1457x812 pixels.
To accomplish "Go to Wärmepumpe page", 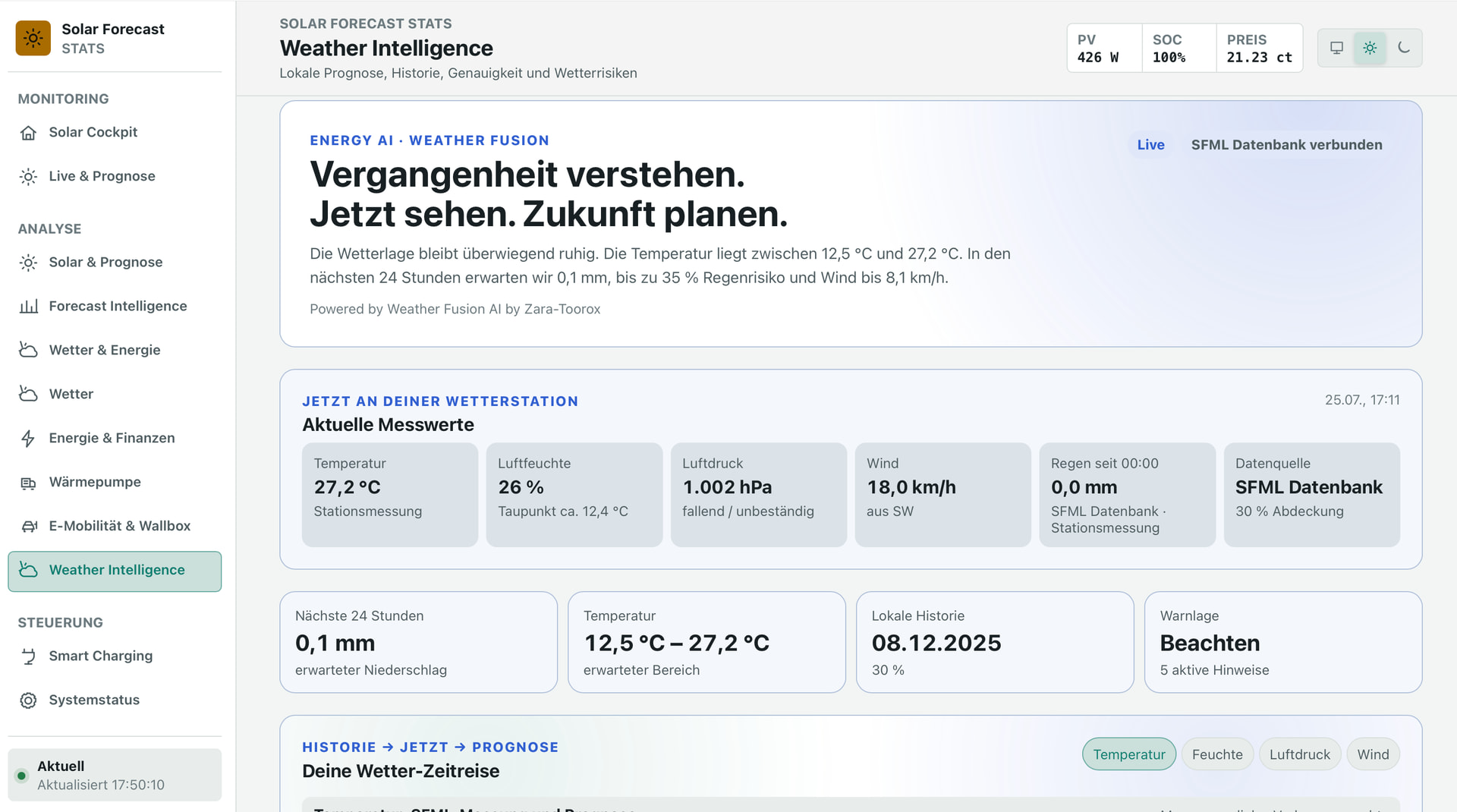I will (x=115, y=483).
